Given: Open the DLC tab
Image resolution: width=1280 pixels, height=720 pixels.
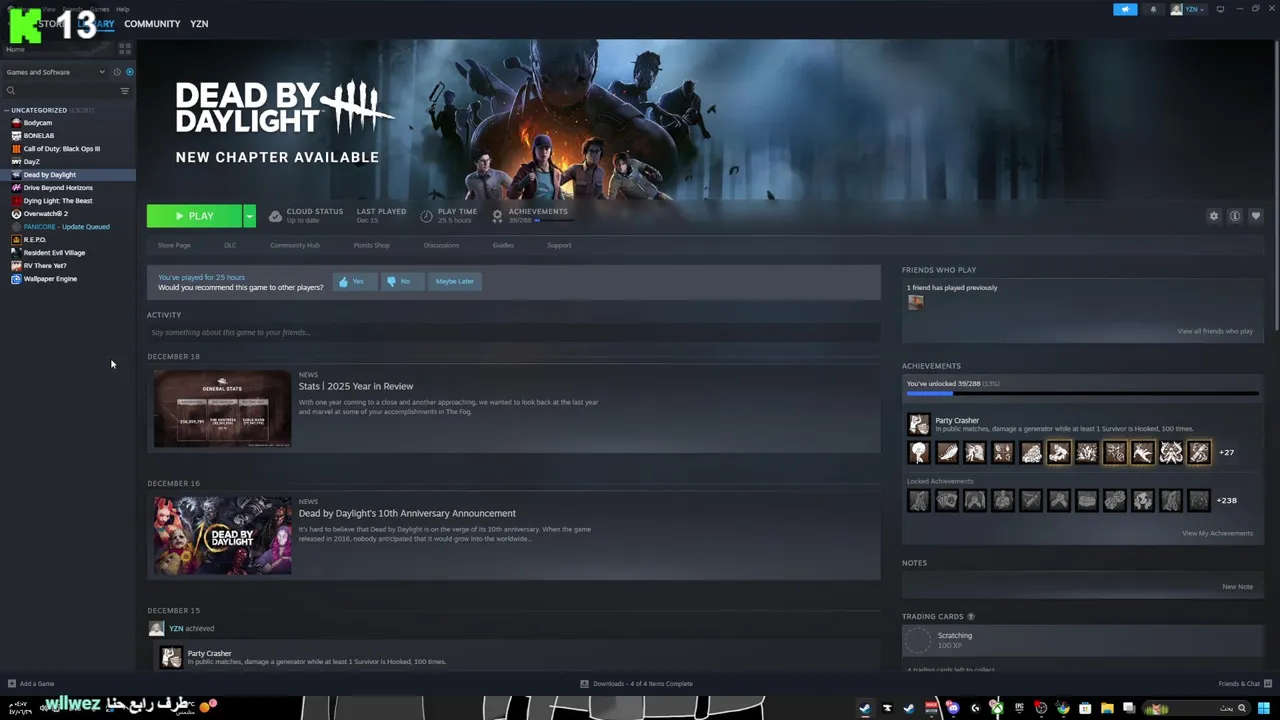Looking at the screenshot, I should (x=230, y=245).
